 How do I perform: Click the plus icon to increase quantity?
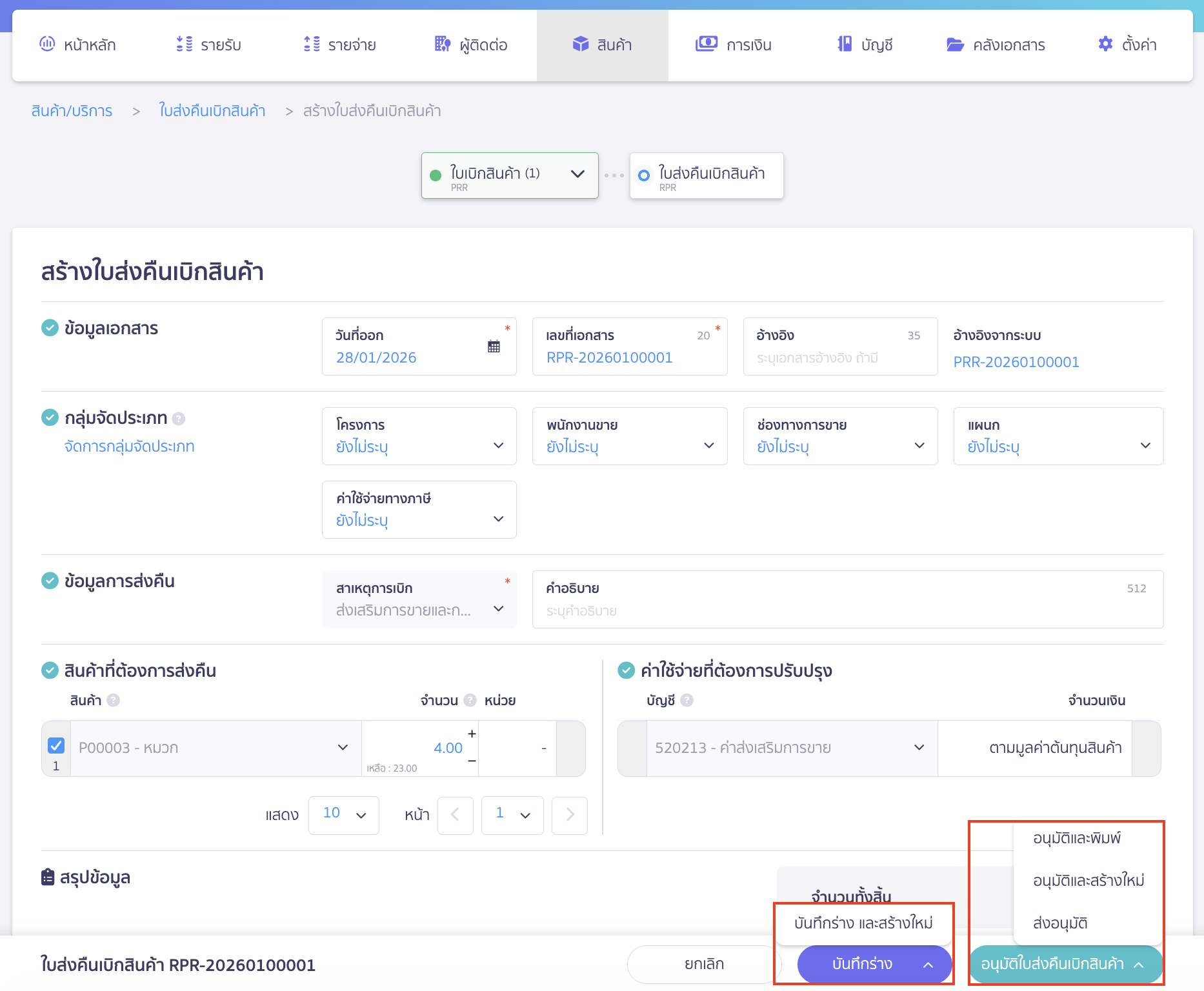point(472,734)
